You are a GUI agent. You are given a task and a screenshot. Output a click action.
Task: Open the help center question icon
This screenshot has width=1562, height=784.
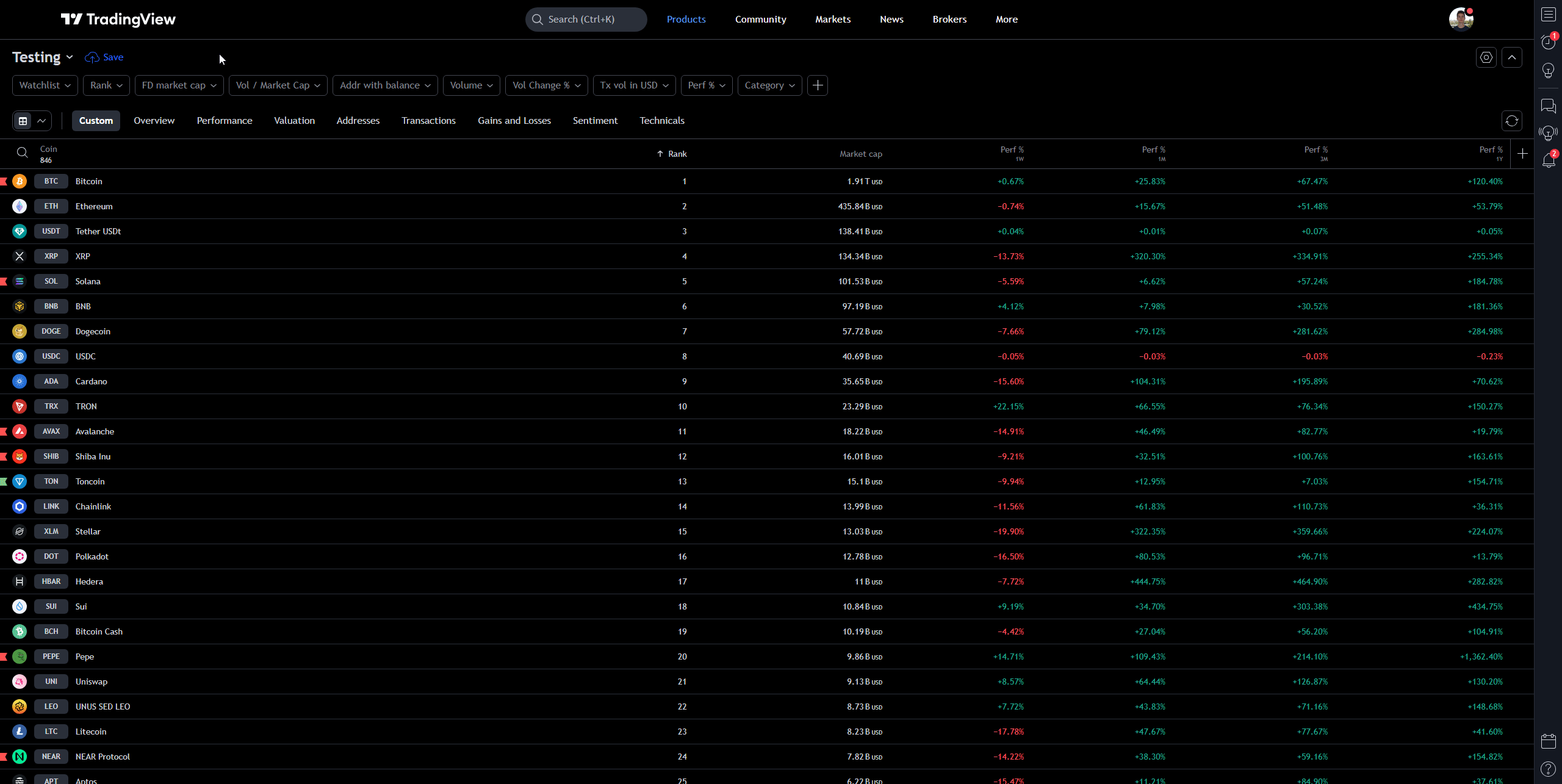click(x=1549, y=769)
